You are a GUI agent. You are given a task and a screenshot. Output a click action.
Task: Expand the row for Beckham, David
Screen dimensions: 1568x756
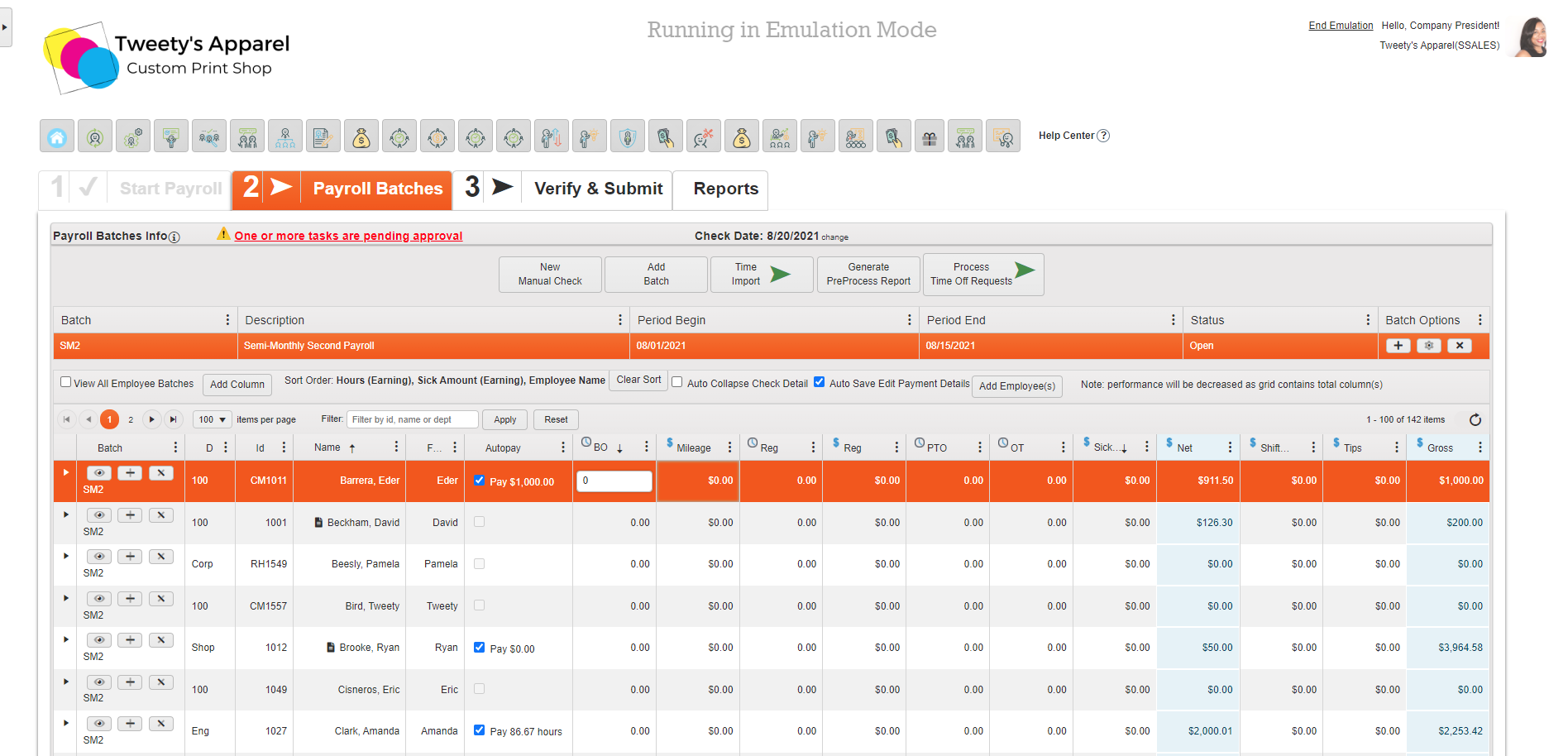66,514
